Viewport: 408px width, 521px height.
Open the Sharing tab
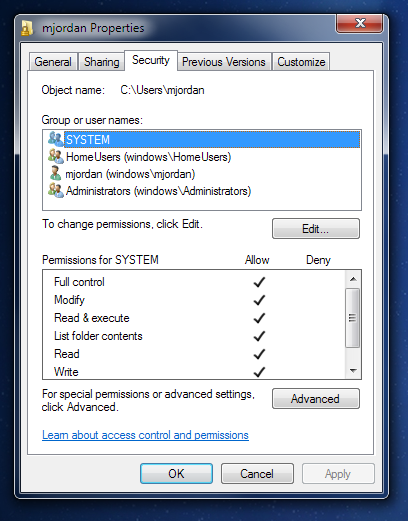102,62
